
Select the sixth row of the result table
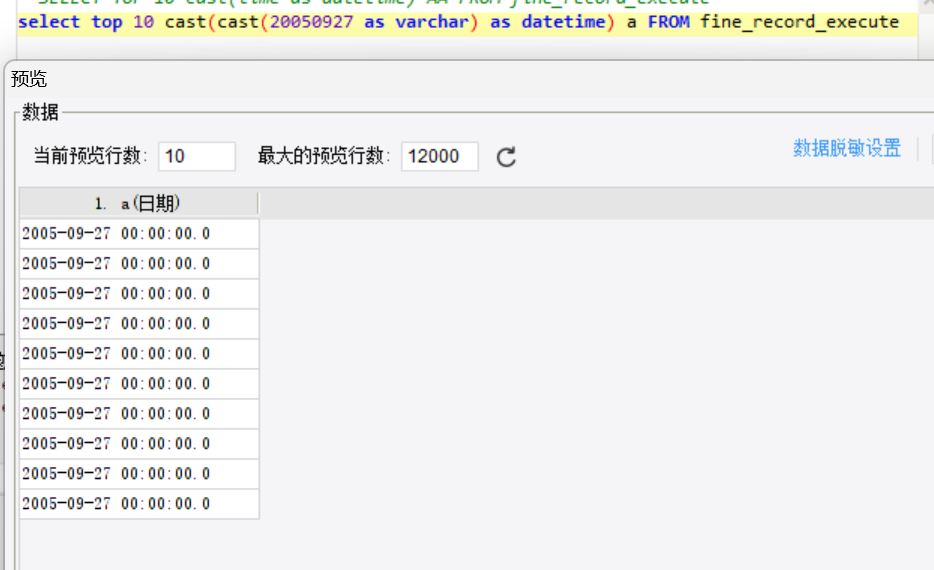click(139, 384)
